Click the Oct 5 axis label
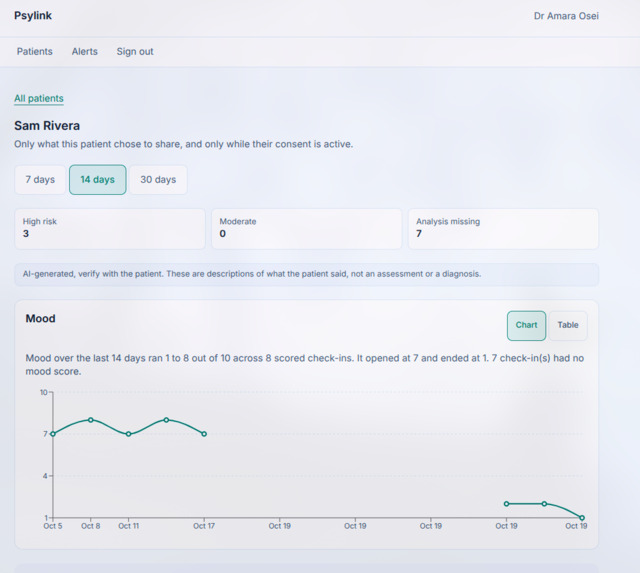This screenshot has height=573, width=640. pyautogui.click(x=53, y=526)
